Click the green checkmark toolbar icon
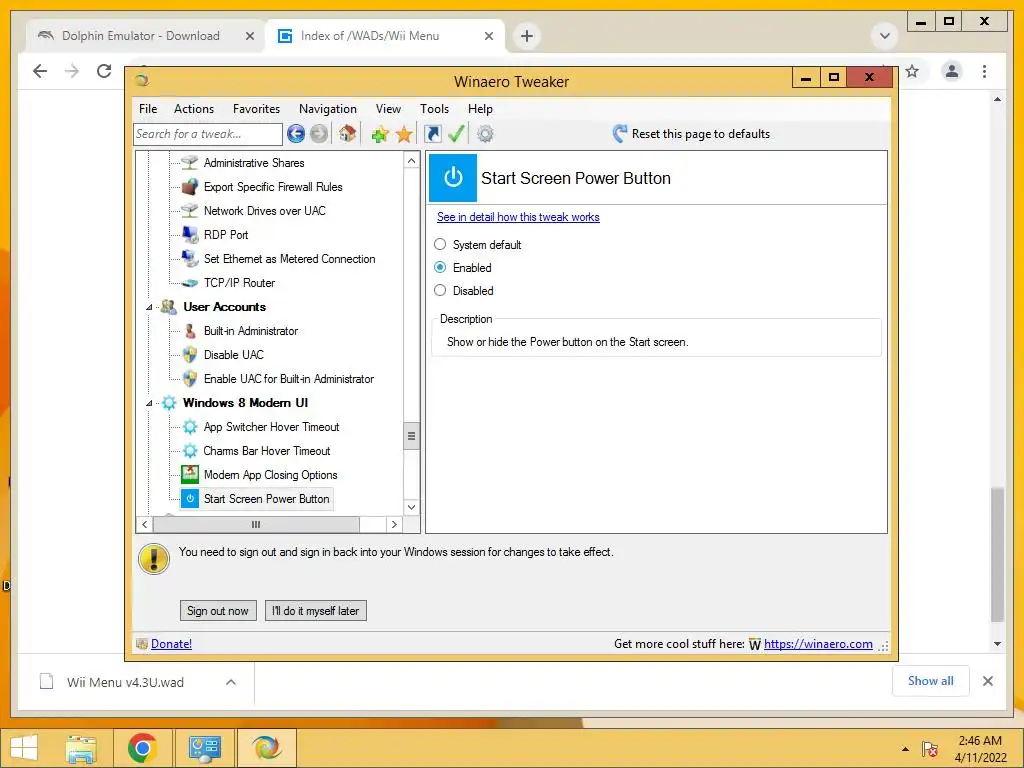Screen dimensions: 1024x768 (x=456, y=134)
